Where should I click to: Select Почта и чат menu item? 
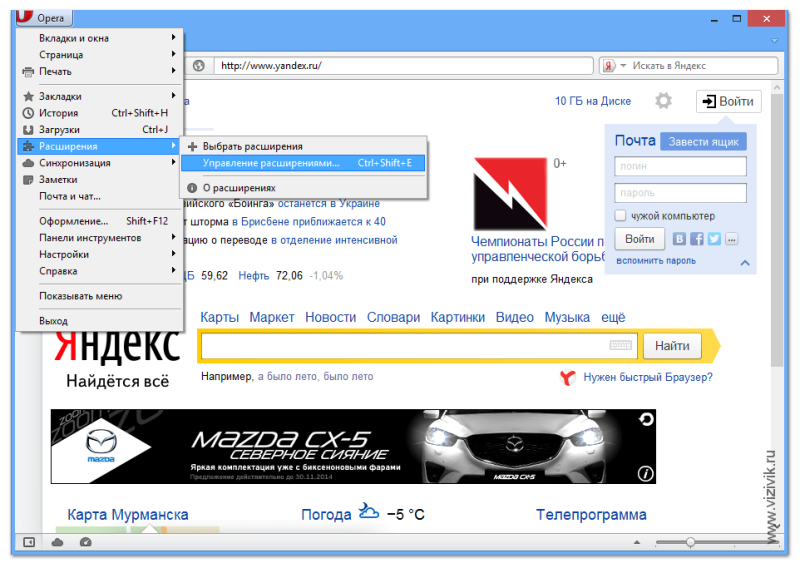[x=99, y=196]
